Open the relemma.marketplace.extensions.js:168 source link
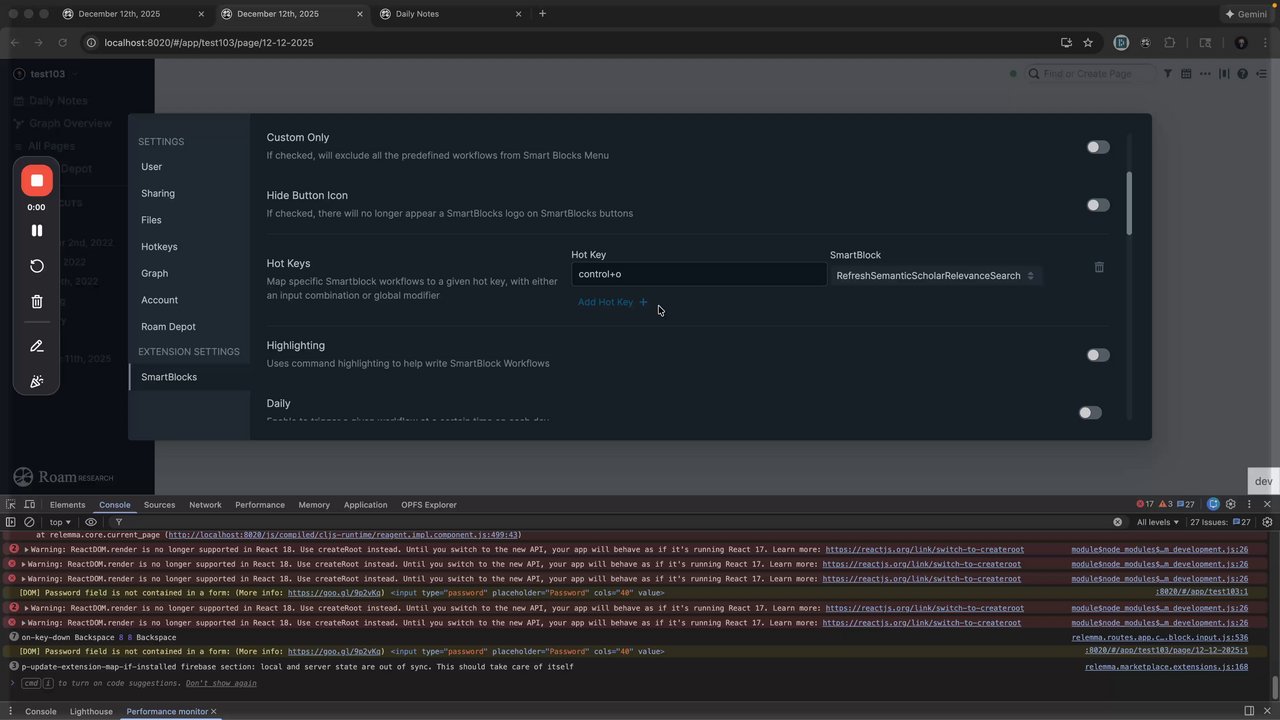Viewport: 1280px width, 720px height. pos(1167,667)
